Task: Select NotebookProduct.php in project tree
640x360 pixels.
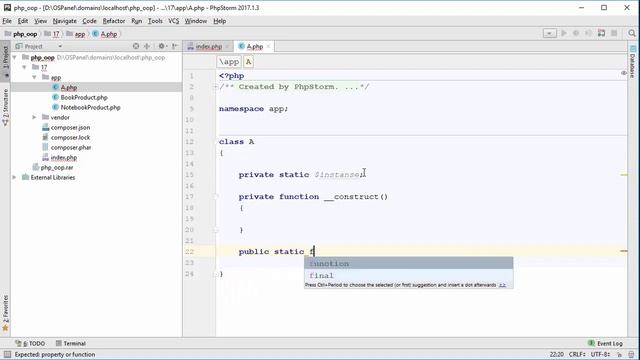Action: tap(90, 108)
